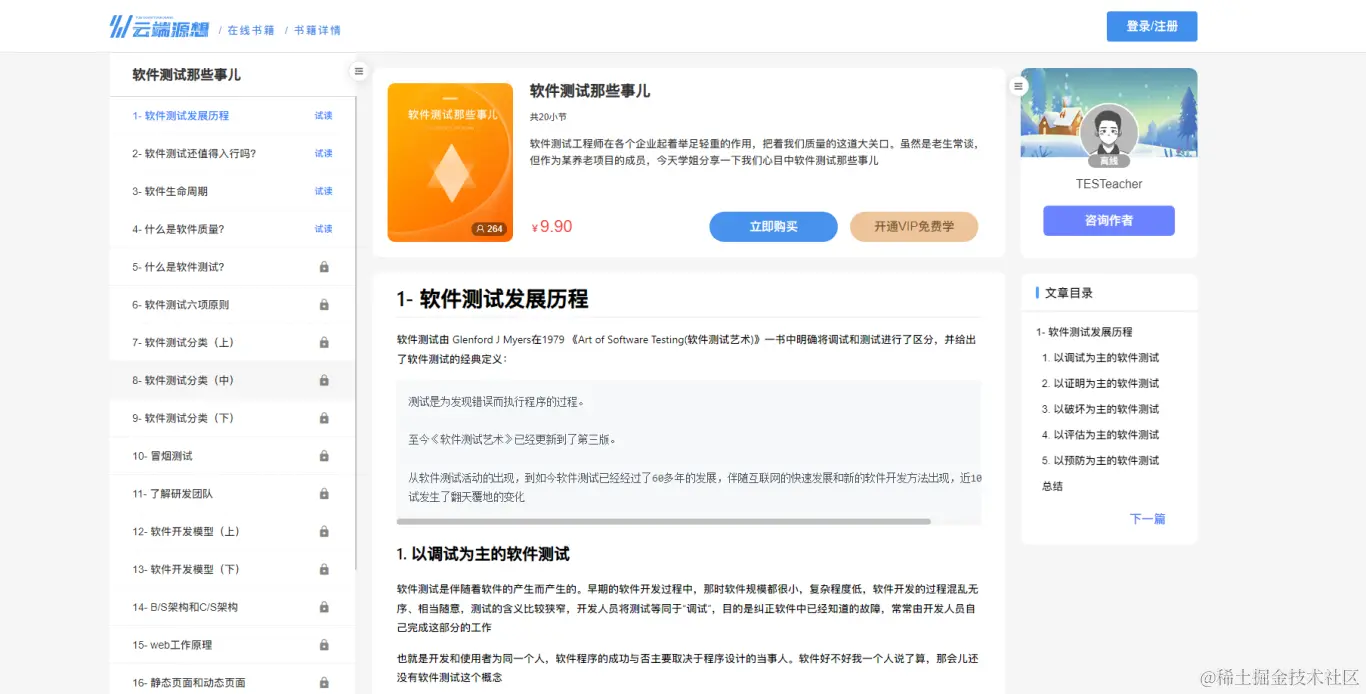Click the book title 软件测试那些事儿 heading
The image size is (1366, 694).
pyautogui.click(x=590, y=91)
